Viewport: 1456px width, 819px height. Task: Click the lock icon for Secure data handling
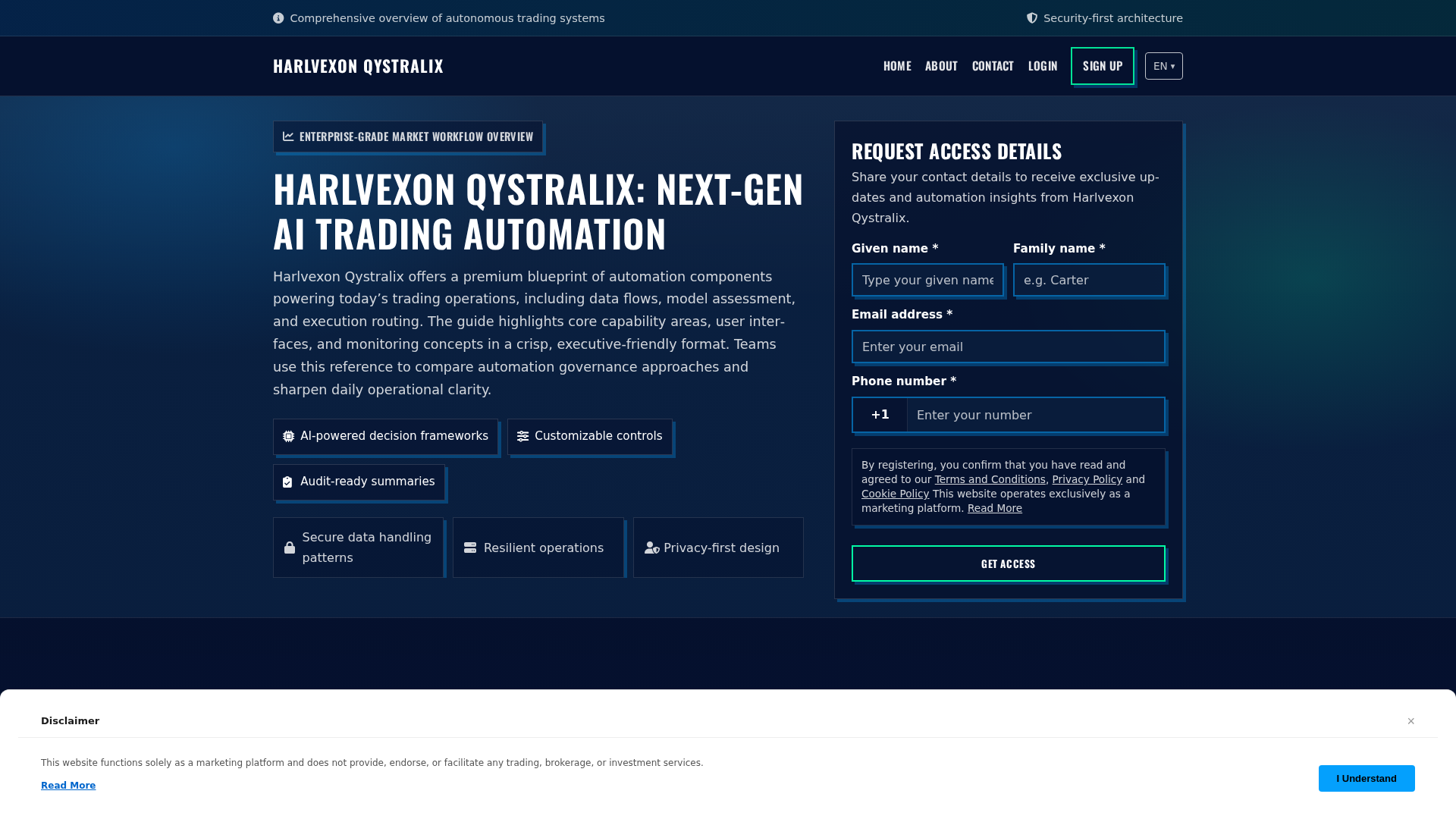click(290, 548)
